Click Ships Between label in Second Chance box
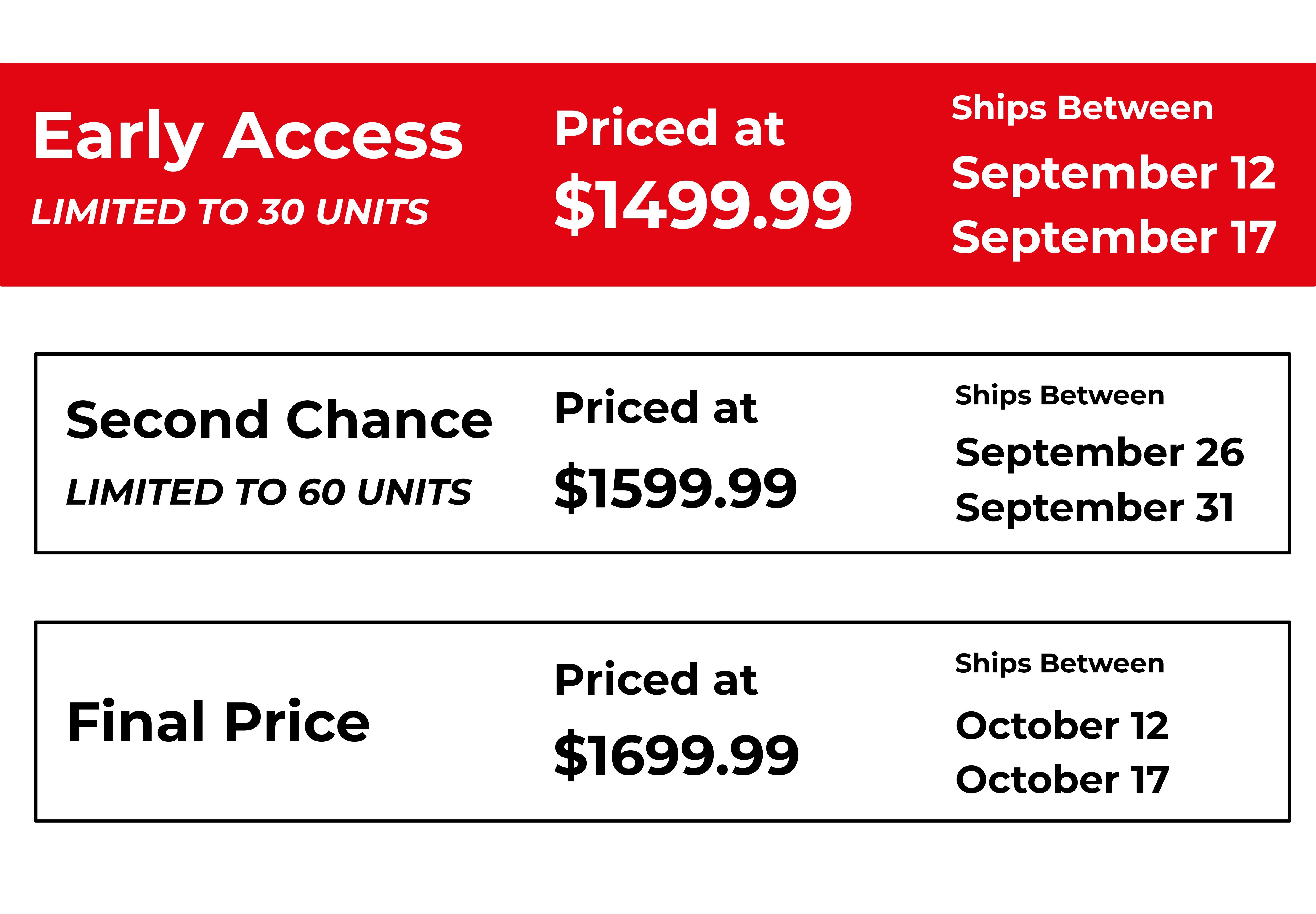Image resolution: width=1316 pixels, height=914 pixels. tap(1060, 395)
